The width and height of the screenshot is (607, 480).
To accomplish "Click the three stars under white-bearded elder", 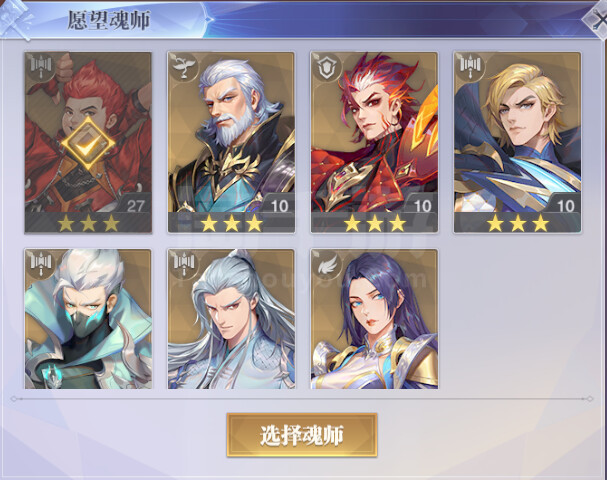I will 231,223.
